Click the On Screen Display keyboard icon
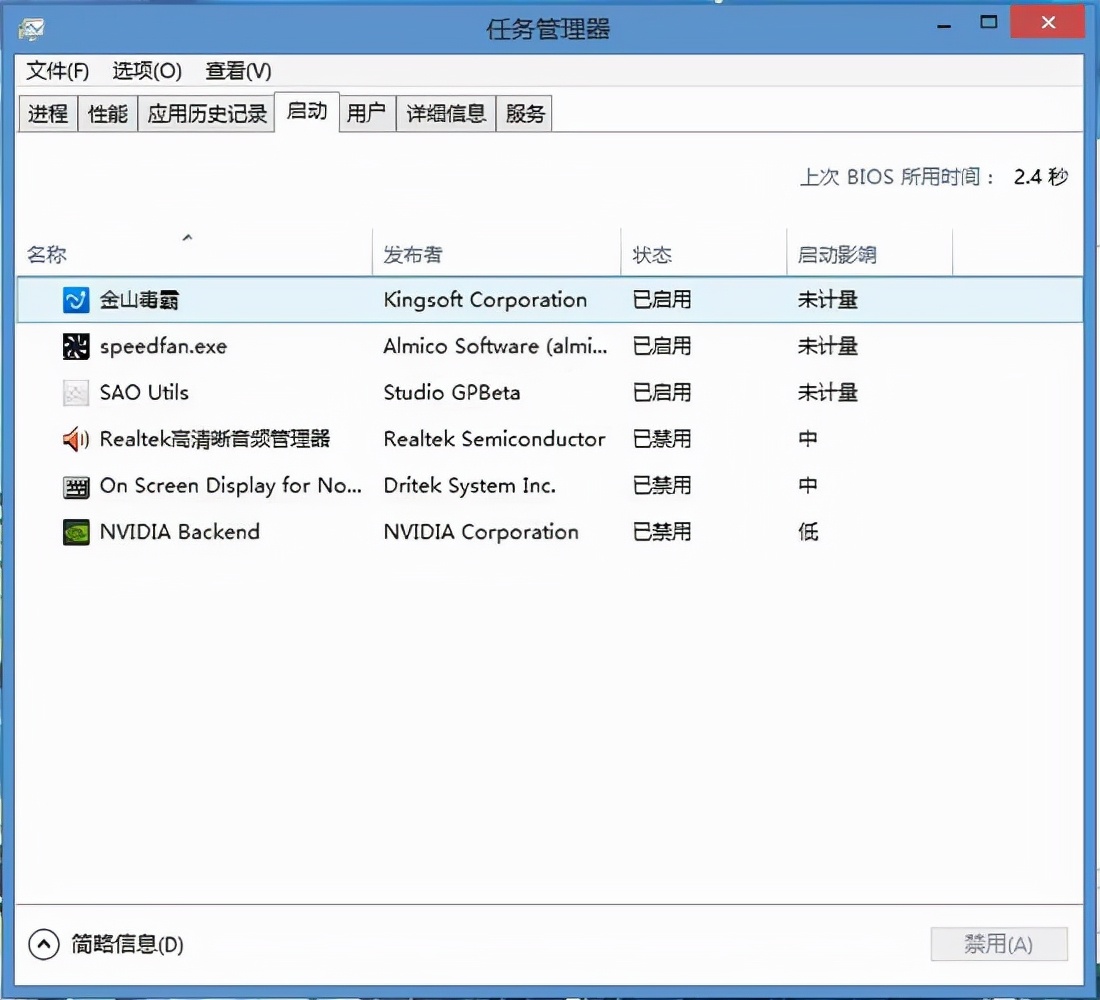The width and height of the screenshot is (1100, 1000). click(x=75, y=485)
